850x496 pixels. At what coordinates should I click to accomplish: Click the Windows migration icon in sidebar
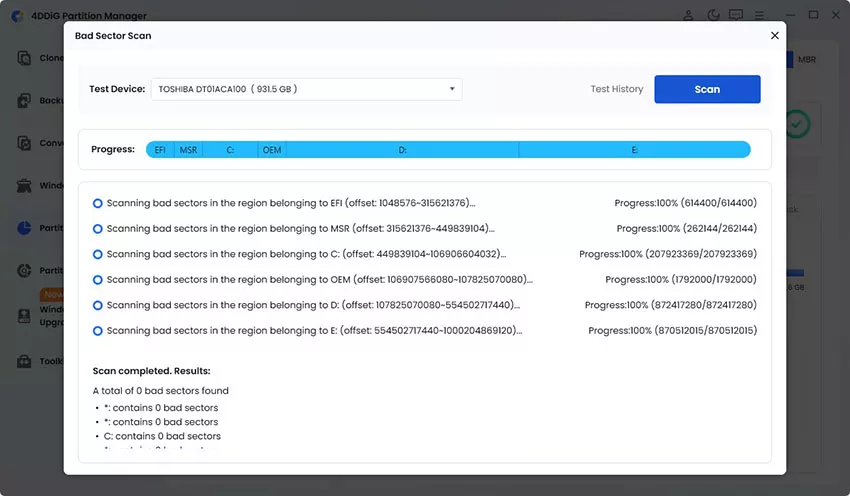pos(24,185)
